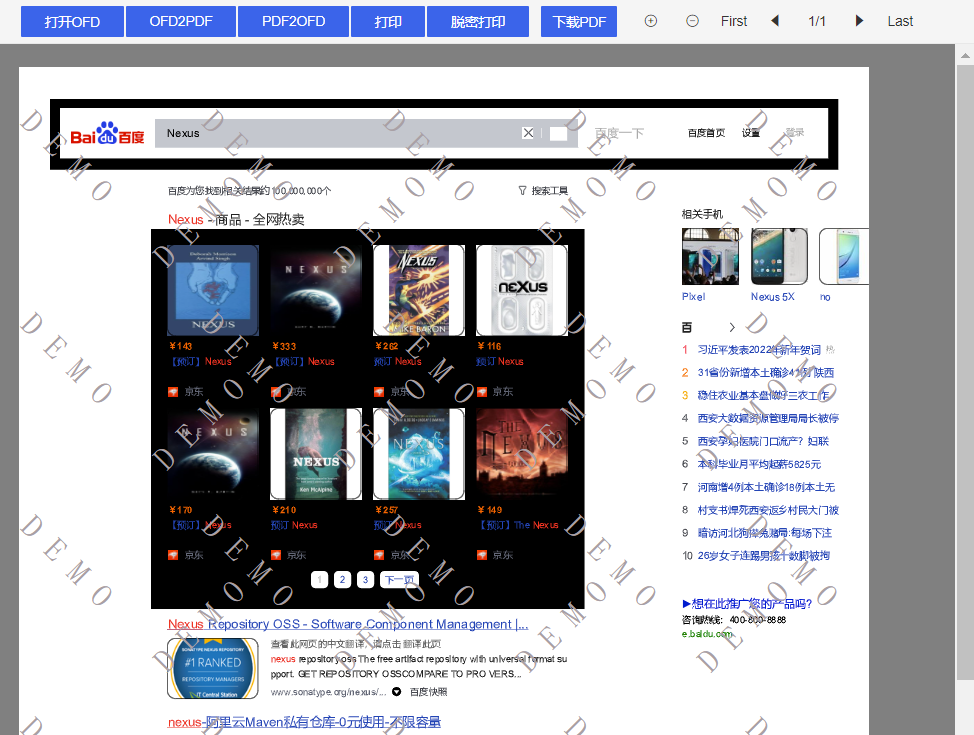Click the Baidu logo
974x735 pixels.
pos(107,134)
